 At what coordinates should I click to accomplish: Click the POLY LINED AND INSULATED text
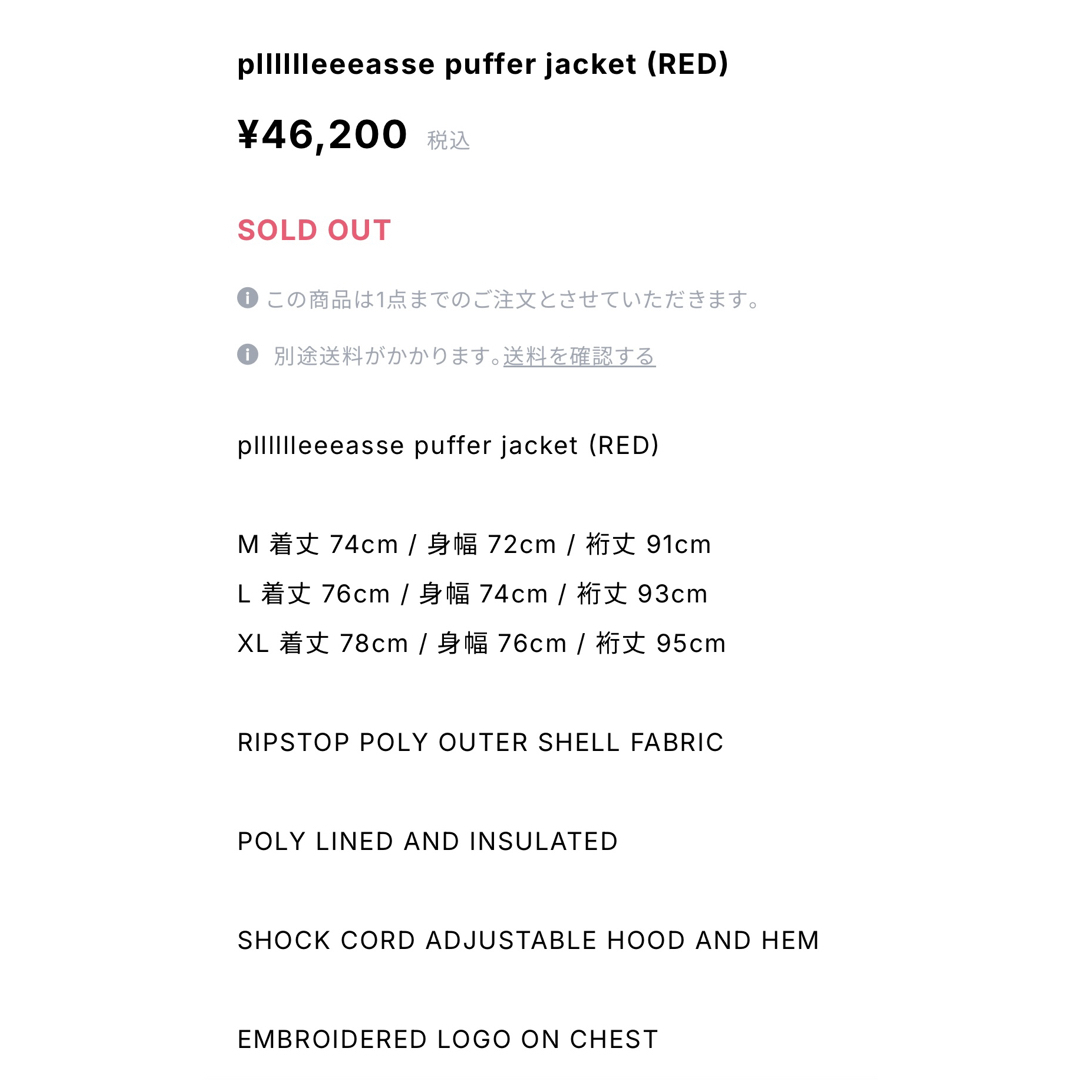428,842
